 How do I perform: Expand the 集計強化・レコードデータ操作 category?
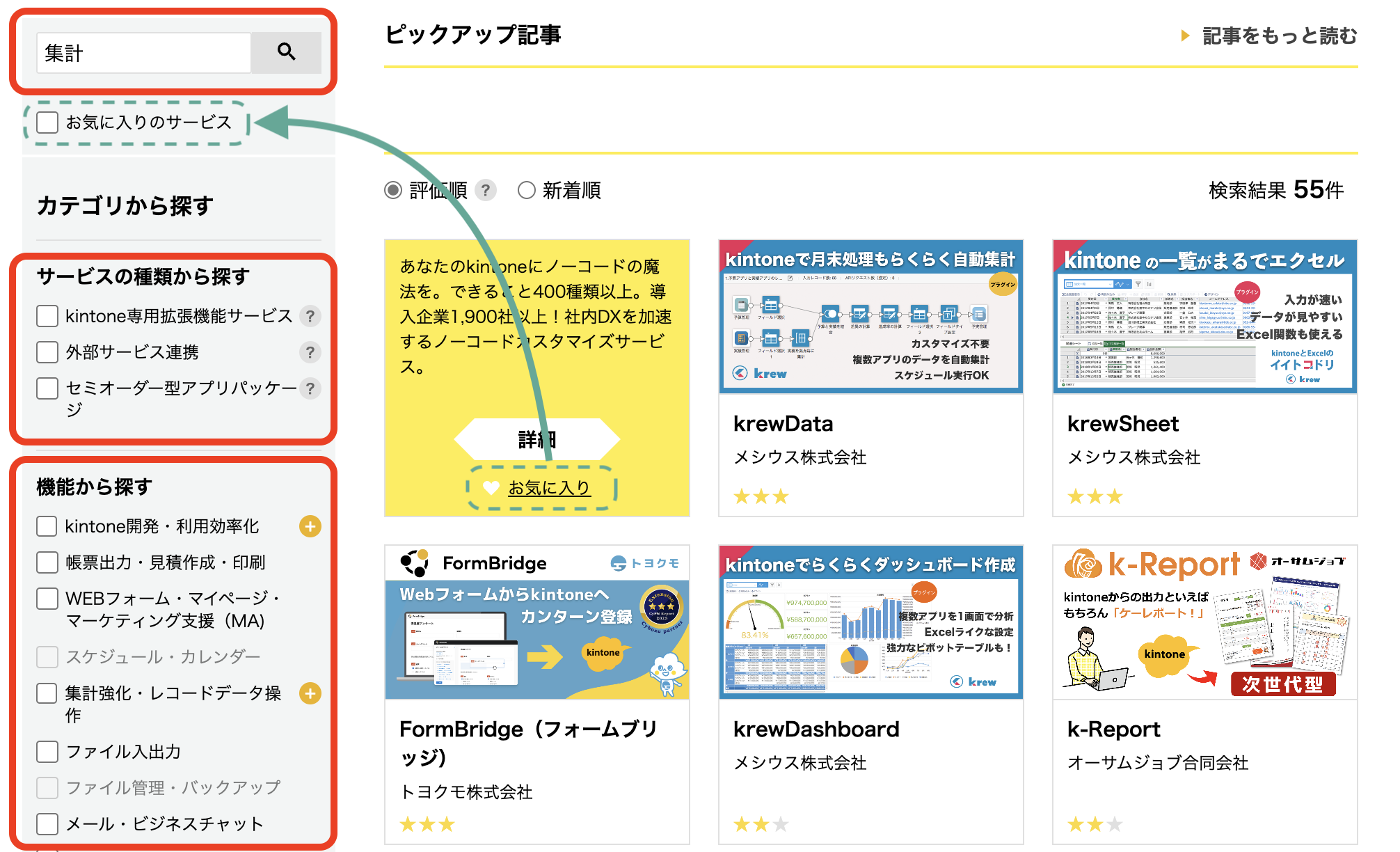pos(310,693)
